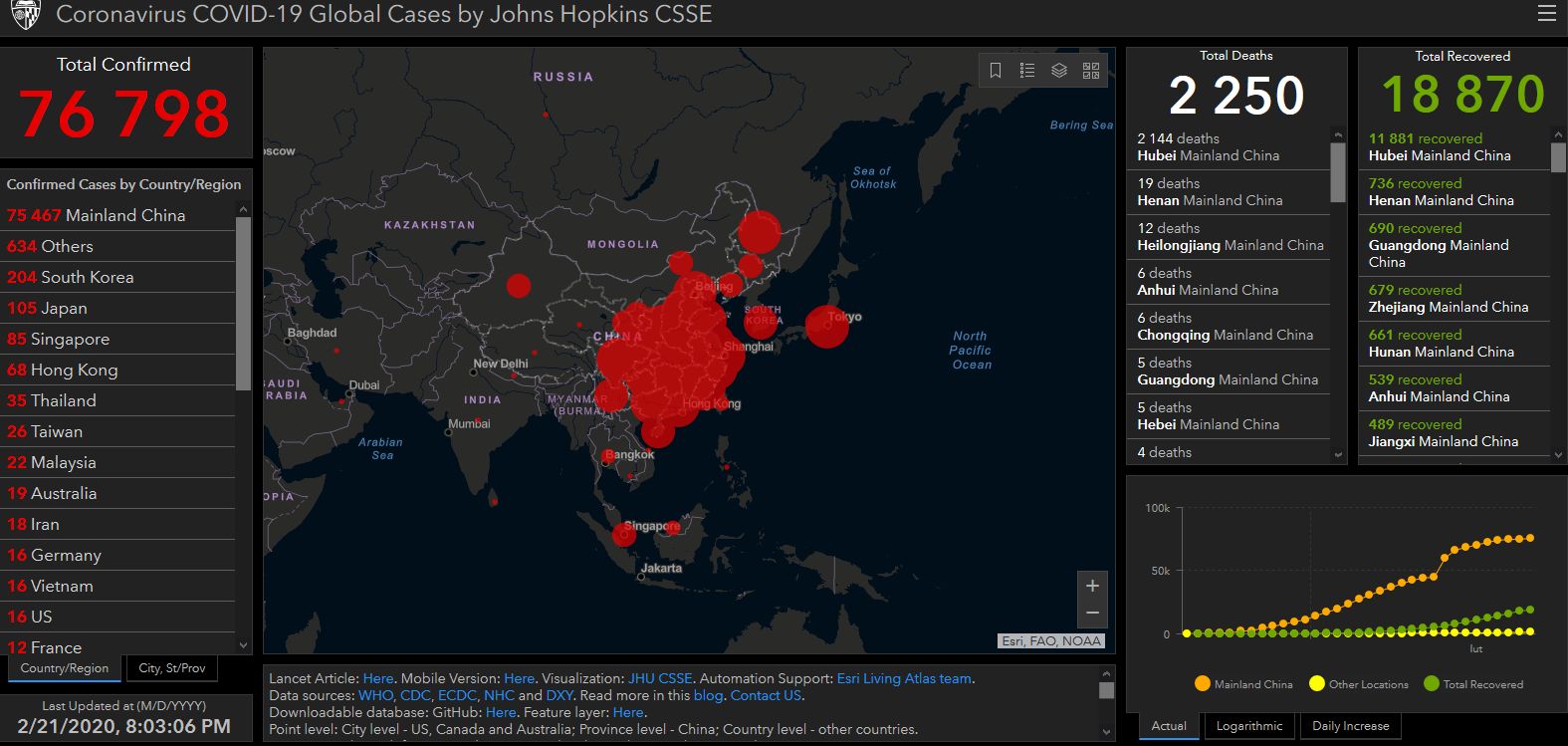Click the Johns Hopkins shield logo
The image size is (1568, 746).
[25, 15]
